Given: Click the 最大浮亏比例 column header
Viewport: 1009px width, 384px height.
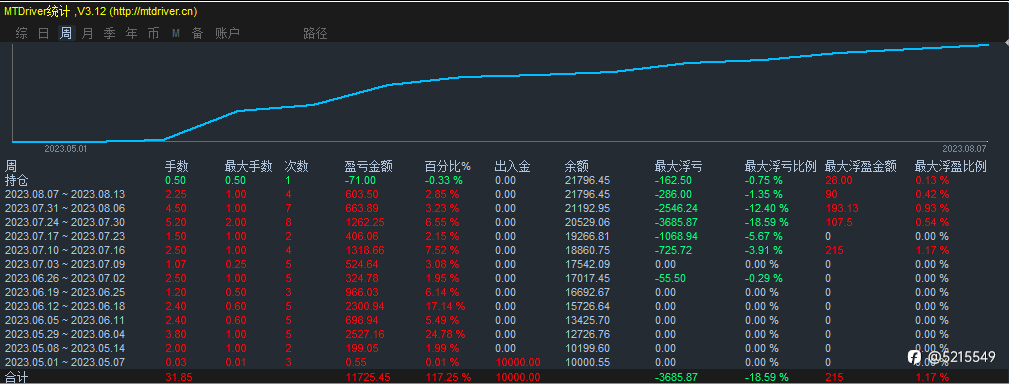Looking at the screenshot, I should tap(781, 167).
